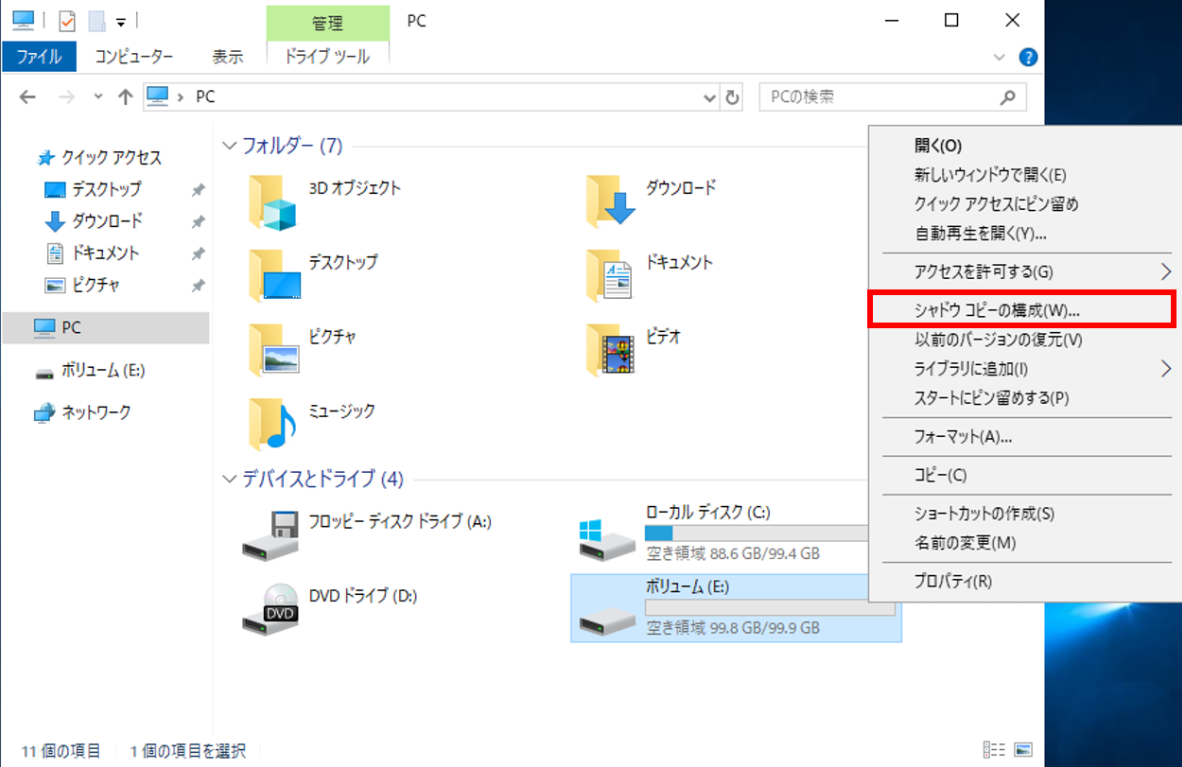
Task: Open Explorer help with the question mark
Action: 1027,57
